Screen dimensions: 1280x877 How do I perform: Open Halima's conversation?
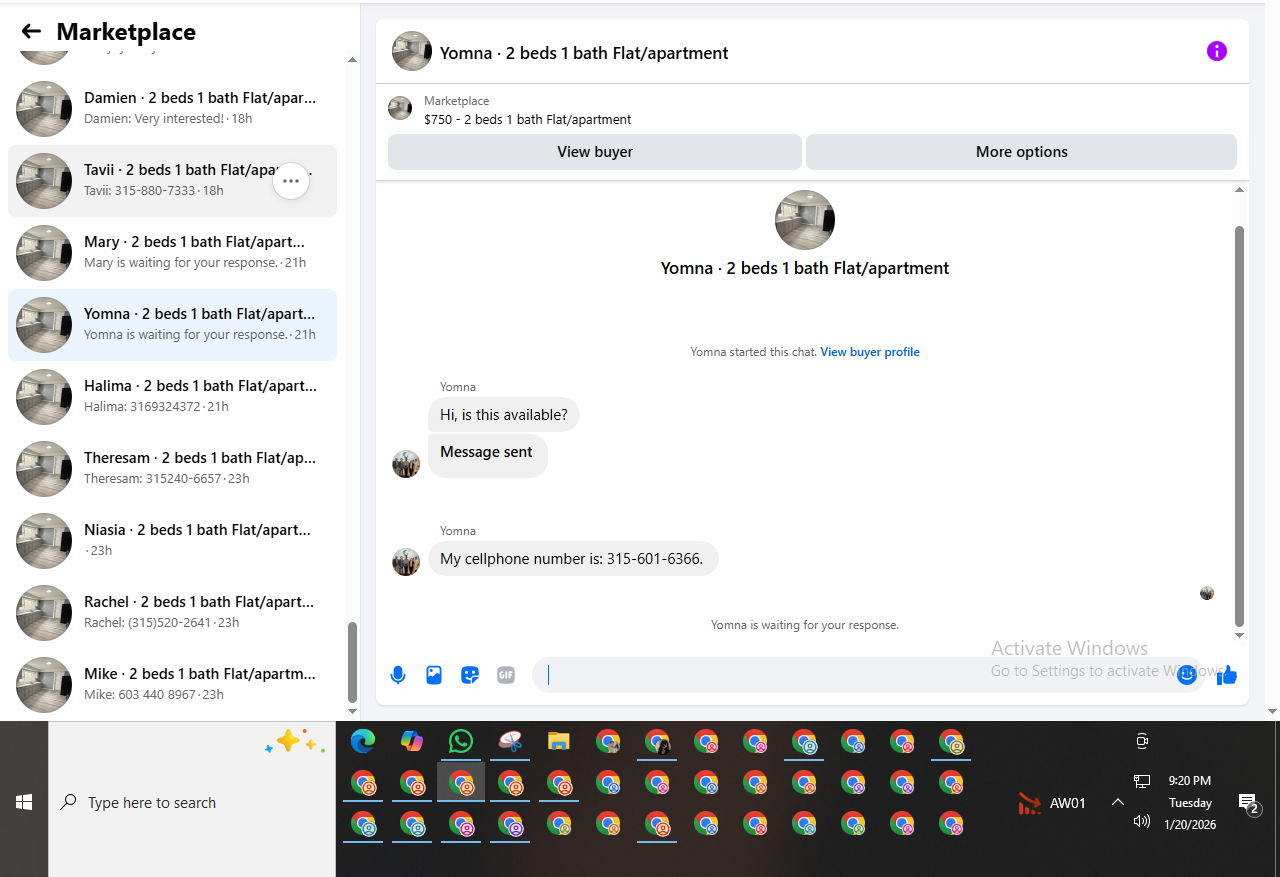(x=172, y=397)
